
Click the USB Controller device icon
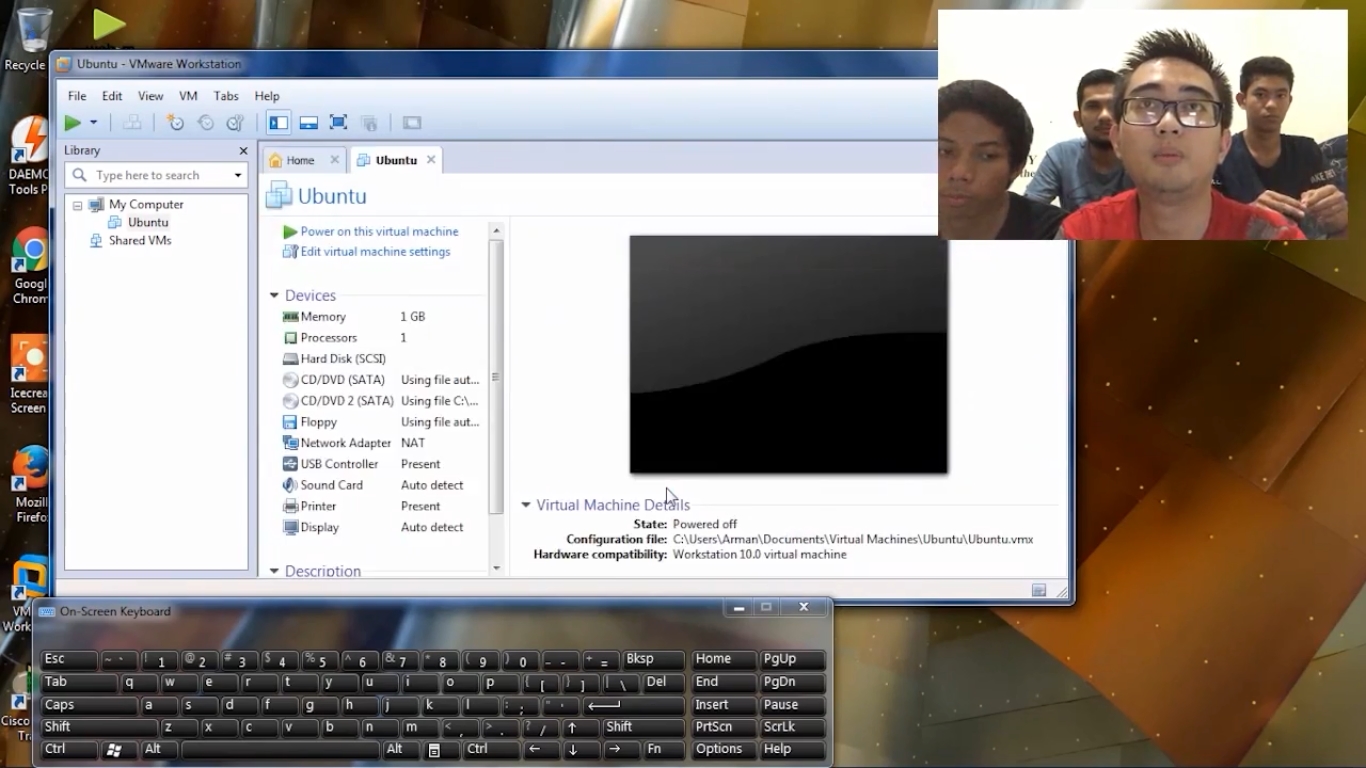pos(290,464)
